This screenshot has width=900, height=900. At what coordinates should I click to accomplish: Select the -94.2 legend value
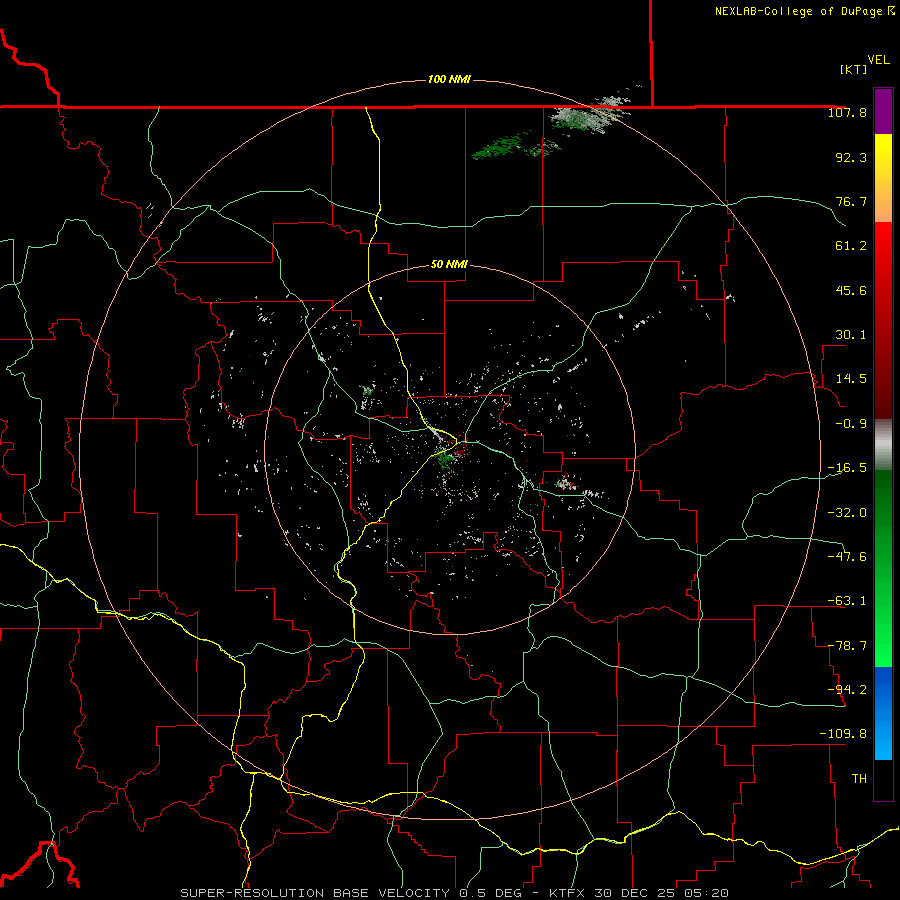pos(847,689)
